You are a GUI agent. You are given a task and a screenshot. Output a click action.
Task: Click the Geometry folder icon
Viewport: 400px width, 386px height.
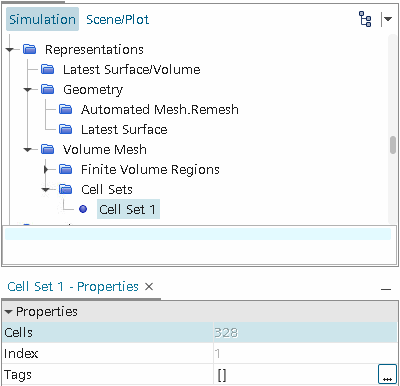tap(48, 89)
